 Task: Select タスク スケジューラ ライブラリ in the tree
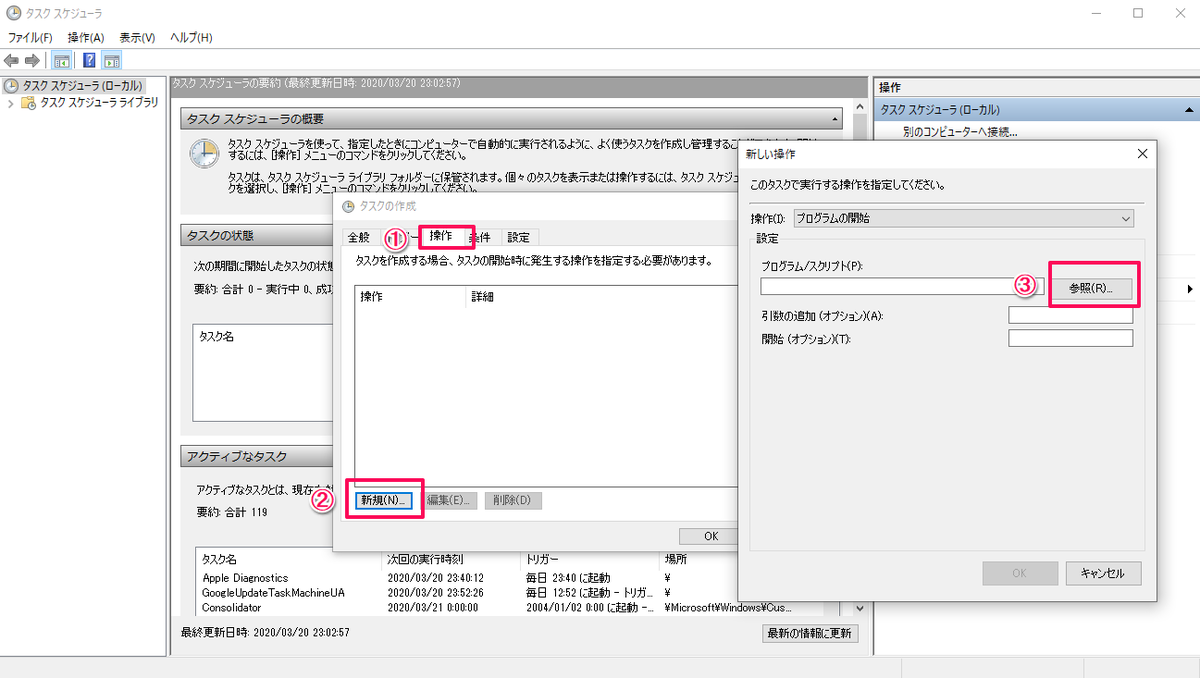[x=98, y=102]
